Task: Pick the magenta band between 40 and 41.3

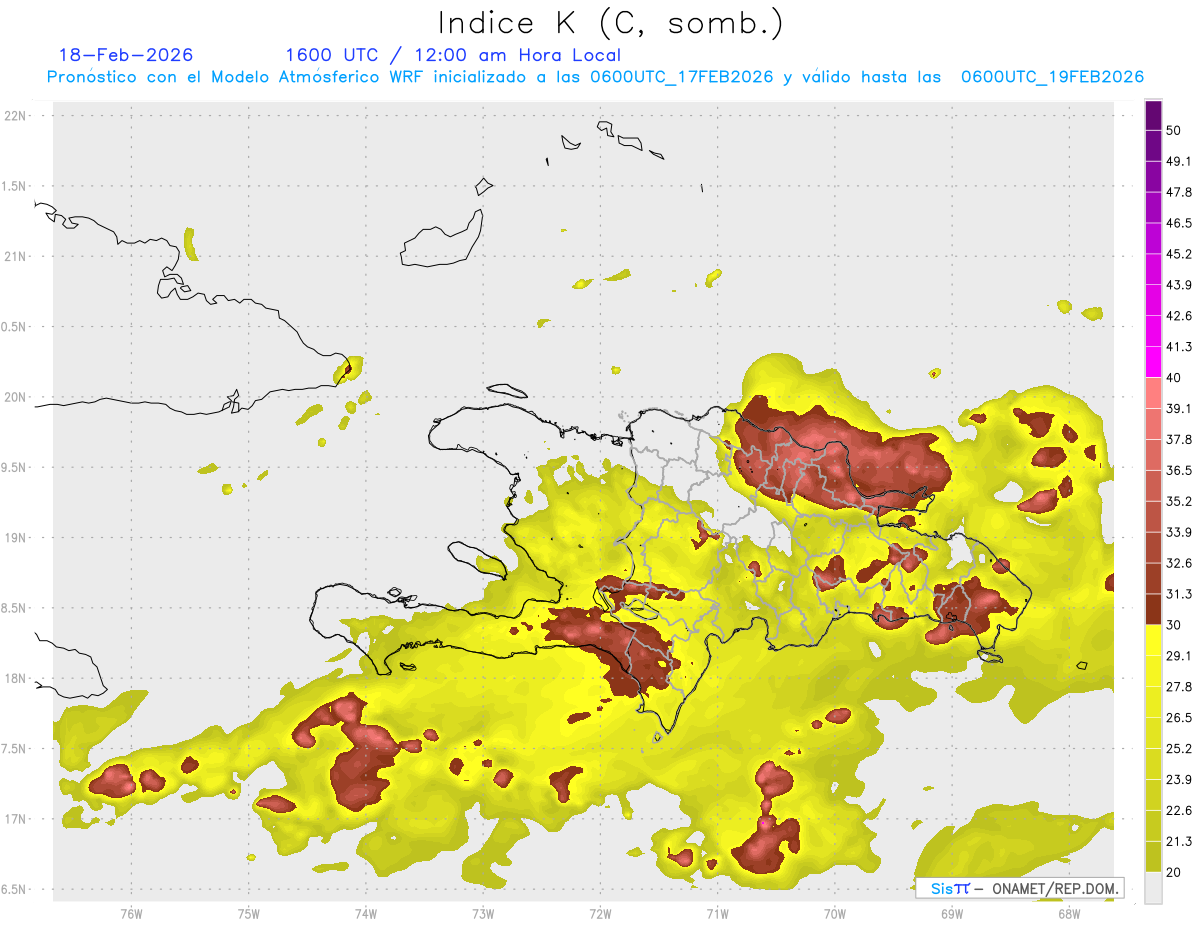Action: (1153, 362)
